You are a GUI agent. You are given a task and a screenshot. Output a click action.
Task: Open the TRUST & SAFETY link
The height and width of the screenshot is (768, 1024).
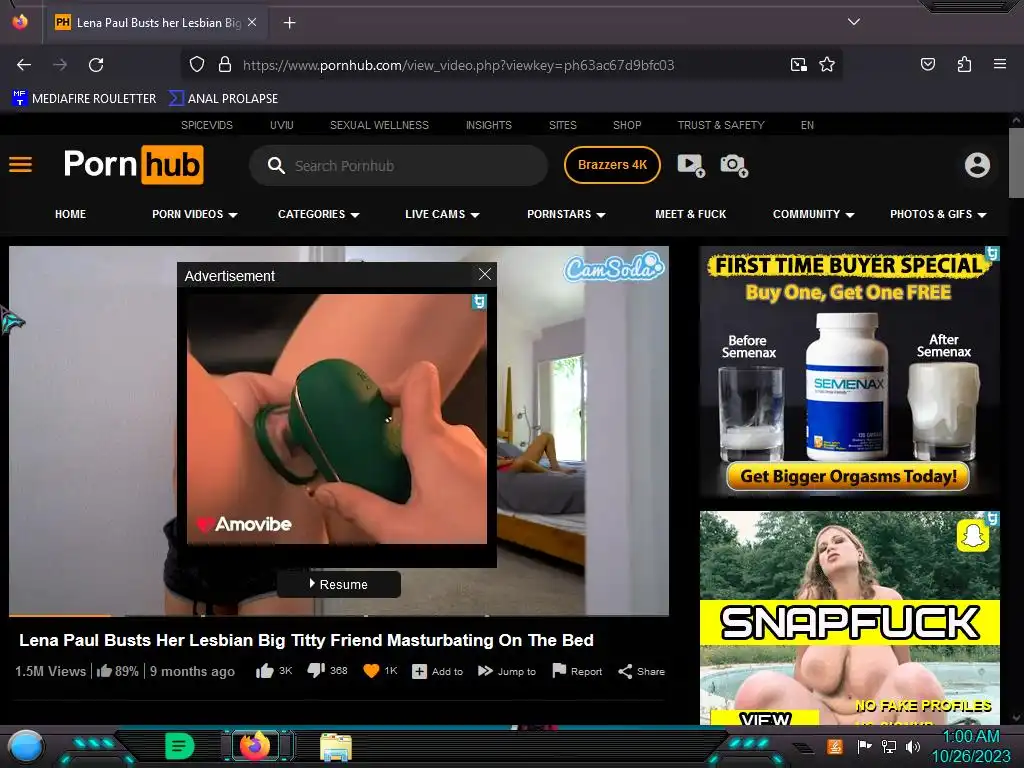click(x=720, y=125)
